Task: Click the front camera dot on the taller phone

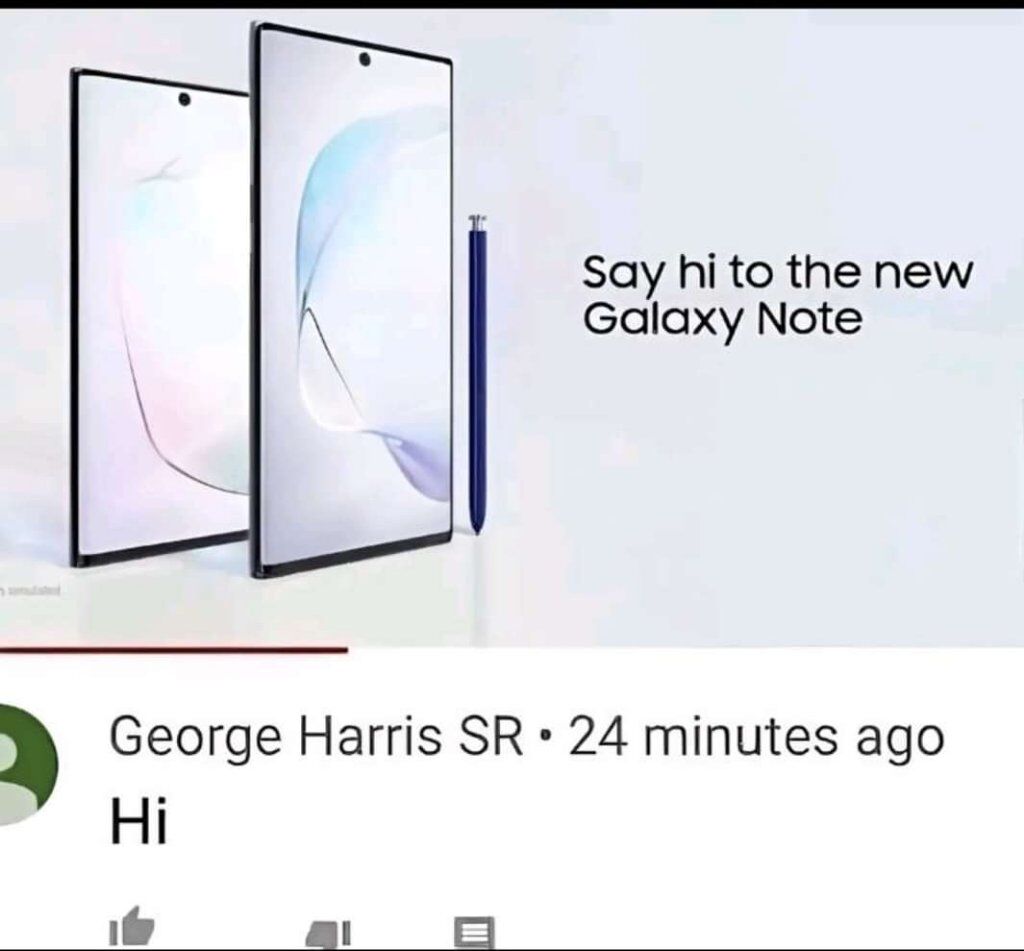Action: pos(364,61)
